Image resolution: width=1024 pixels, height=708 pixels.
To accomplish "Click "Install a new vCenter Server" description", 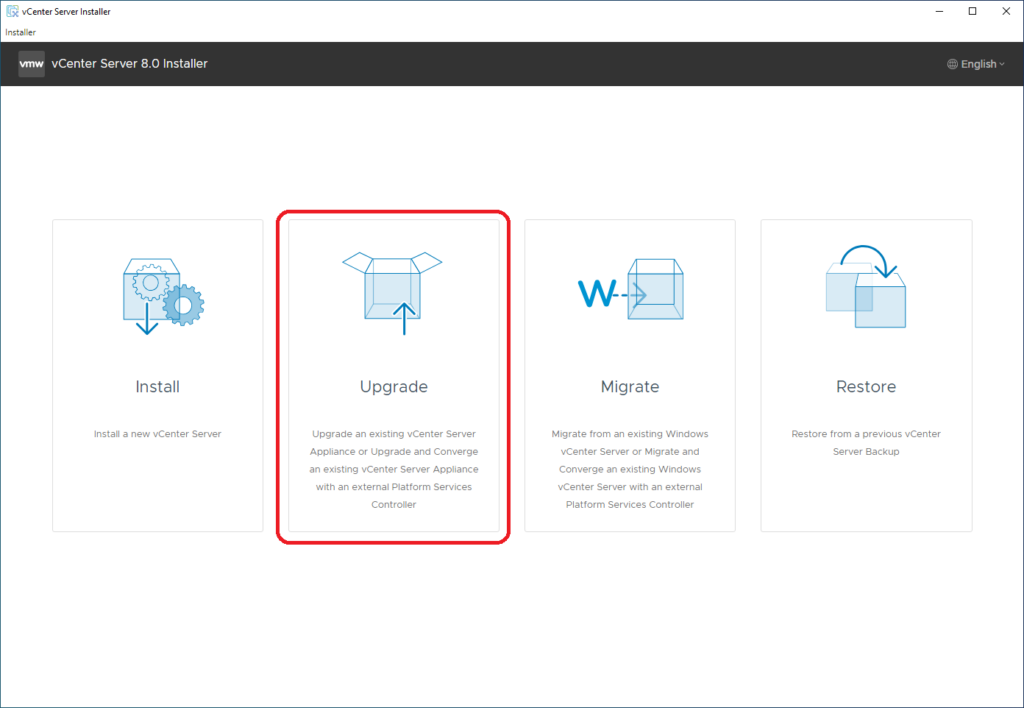I will [x=158, y=434].
